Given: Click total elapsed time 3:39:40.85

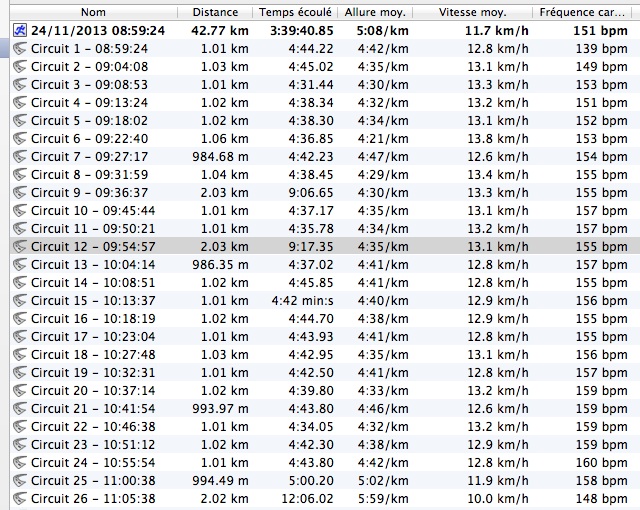Looking at the screenshot, I should click(x=302, y=31).
